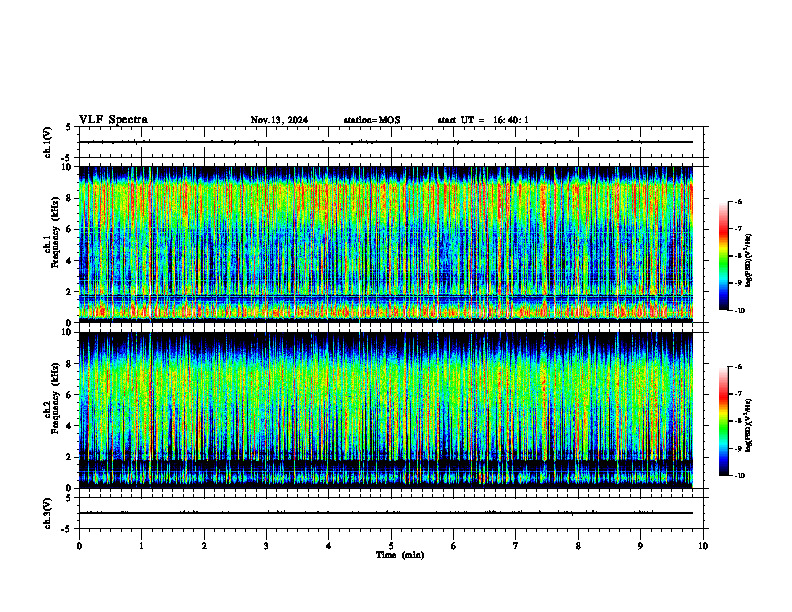Click the 'ch.1(V)' axis label
Screen dimensions: 792x612
coord(48,142)
